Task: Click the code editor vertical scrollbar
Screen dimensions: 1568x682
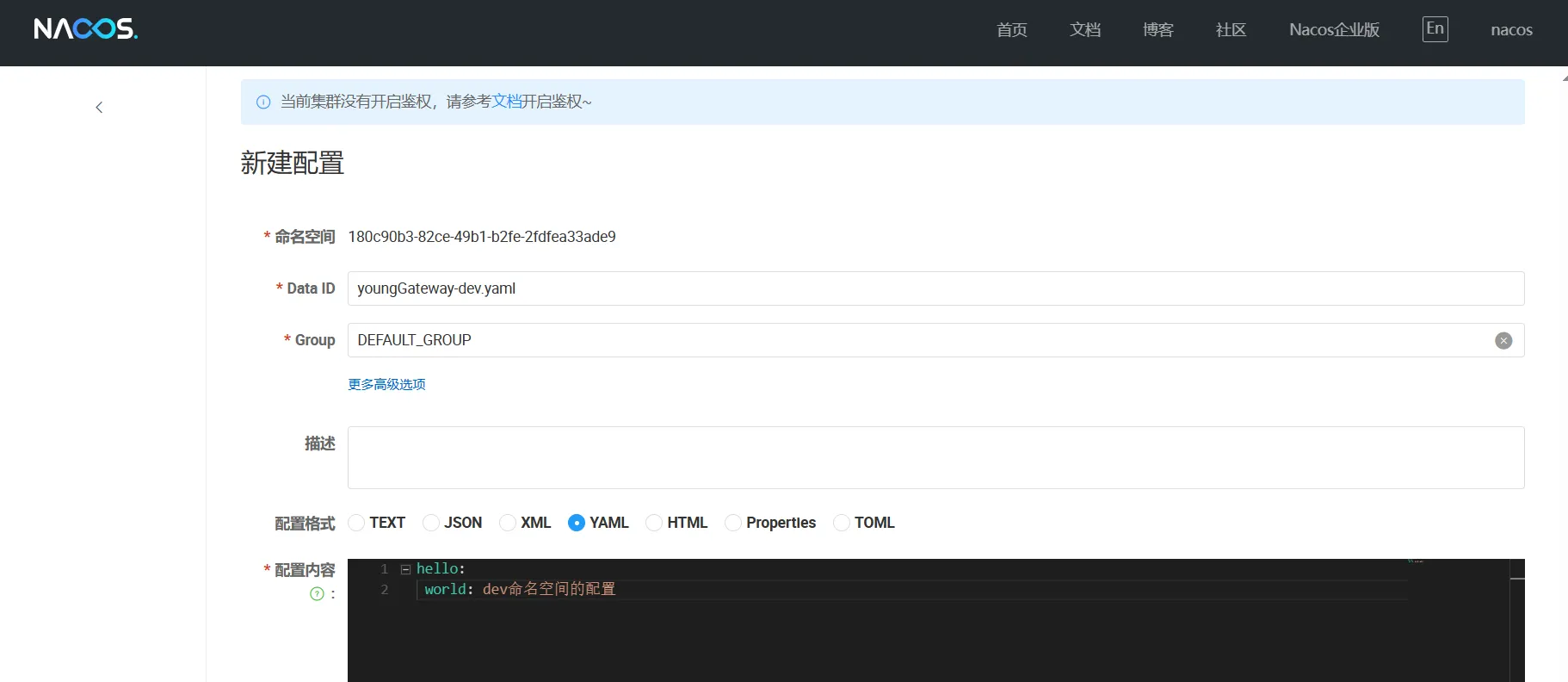Action: pyautogui.click(x=1516, y=620)
